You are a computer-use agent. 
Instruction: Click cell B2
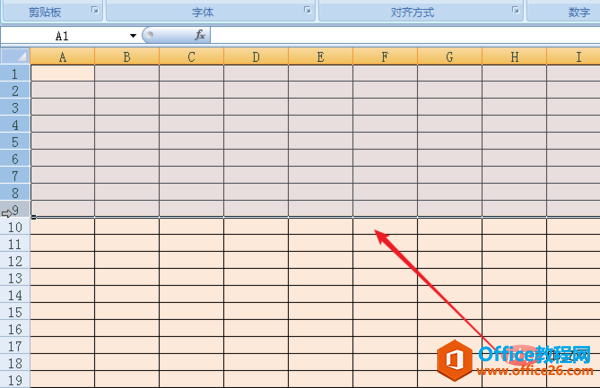click(127, 90)
